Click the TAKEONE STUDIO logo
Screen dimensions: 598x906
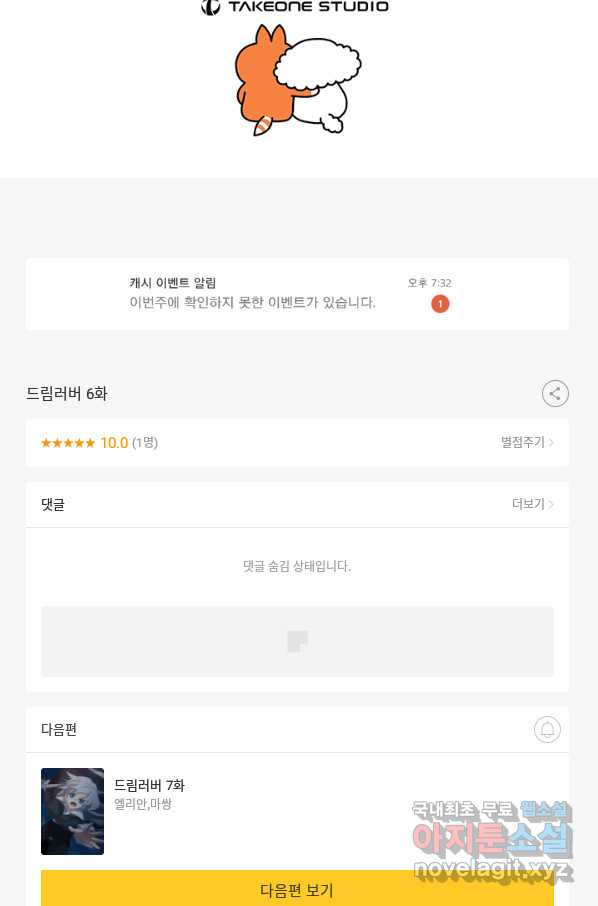(295, 7)
